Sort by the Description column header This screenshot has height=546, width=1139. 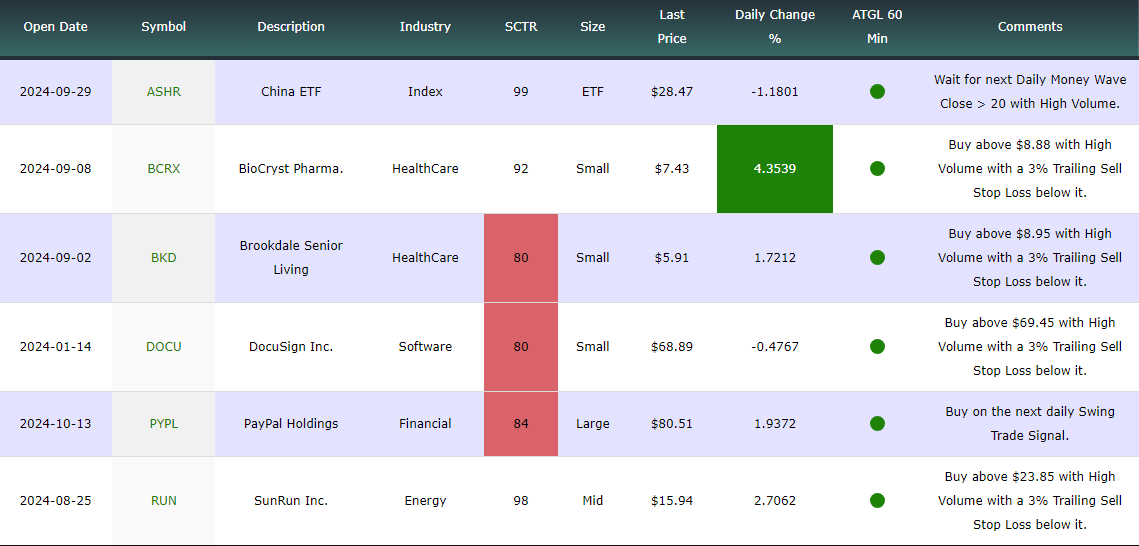point(291,27)
